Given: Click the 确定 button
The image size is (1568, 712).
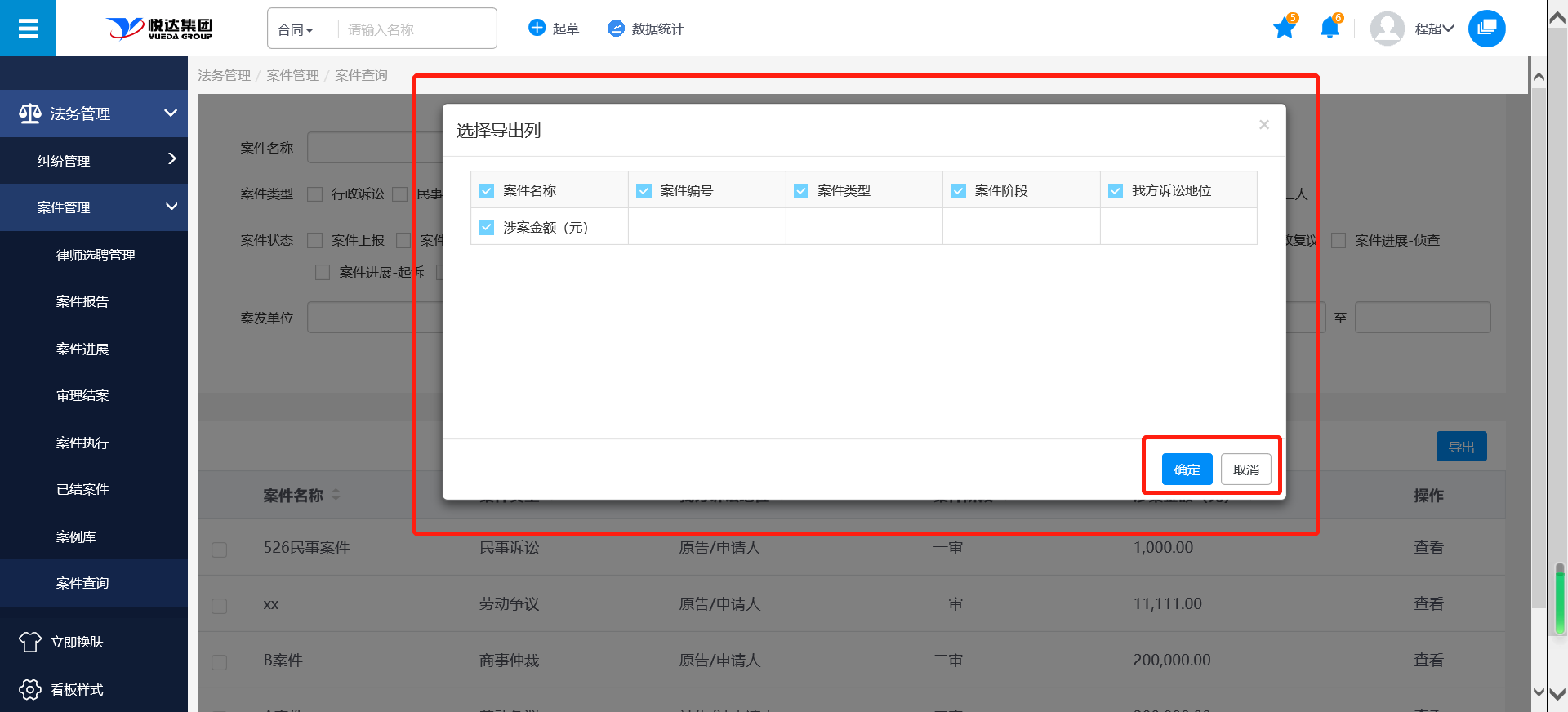Looking at the screenshot, I should pos(1187,469).
